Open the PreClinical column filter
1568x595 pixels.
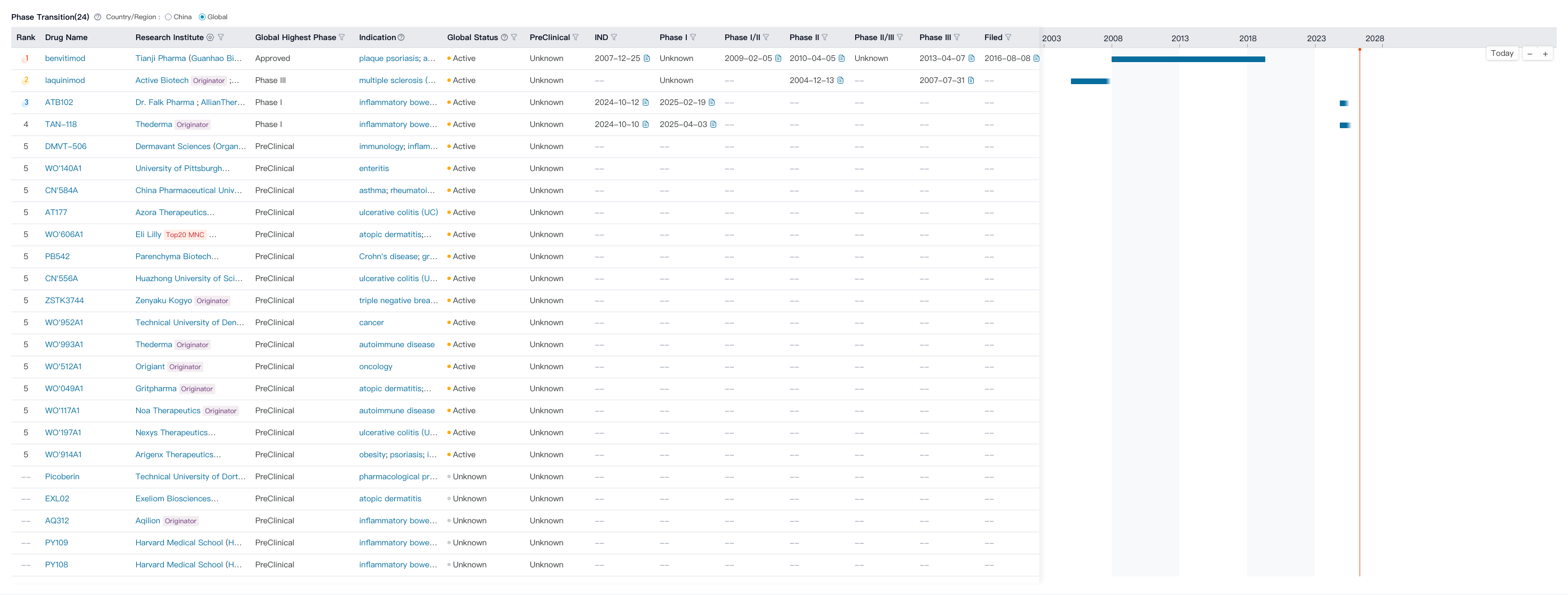576,38
